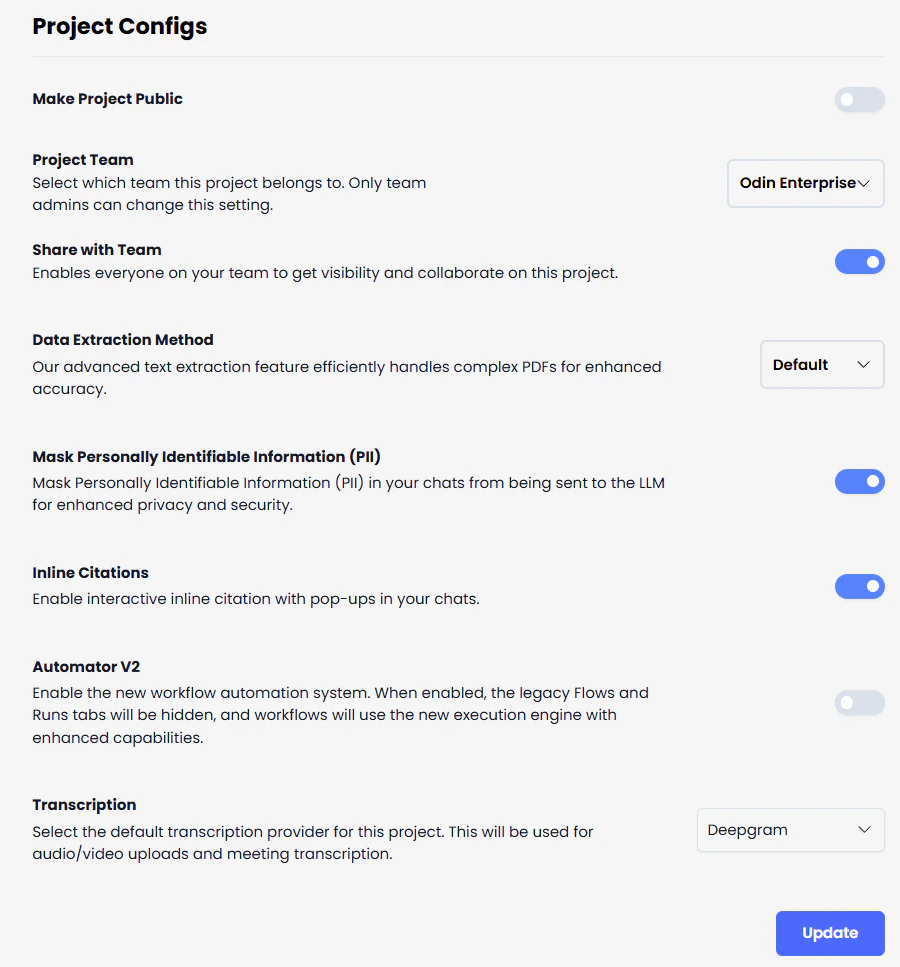Open the Default extraction method dropdown
The image size is (900, 967).
coord(822,364)
